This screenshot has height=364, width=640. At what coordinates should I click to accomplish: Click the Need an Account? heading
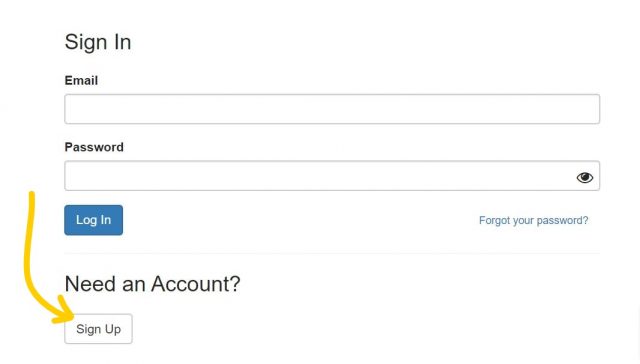coord(152,284)
